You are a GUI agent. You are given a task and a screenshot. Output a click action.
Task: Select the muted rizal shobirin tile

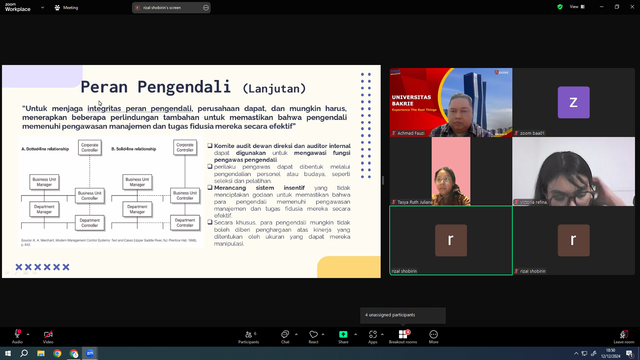pos(573,240)
